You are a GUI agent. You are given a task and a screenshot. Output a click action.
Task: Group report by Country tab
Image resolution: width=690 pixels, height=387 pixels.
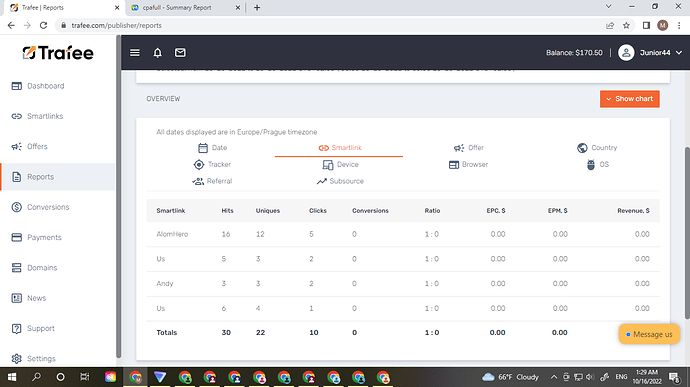[x=597, y=148]
